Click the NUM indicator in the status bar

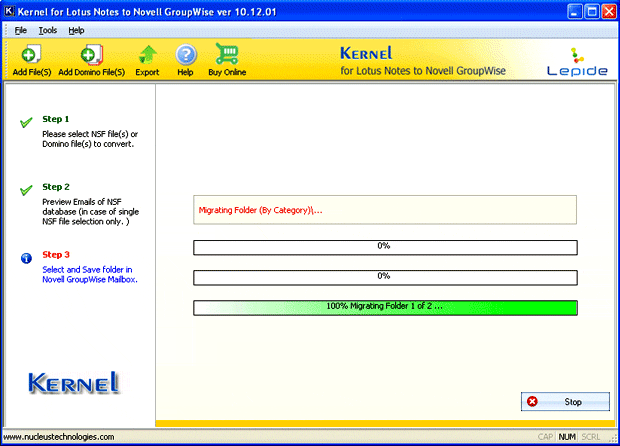click(567, 437)
